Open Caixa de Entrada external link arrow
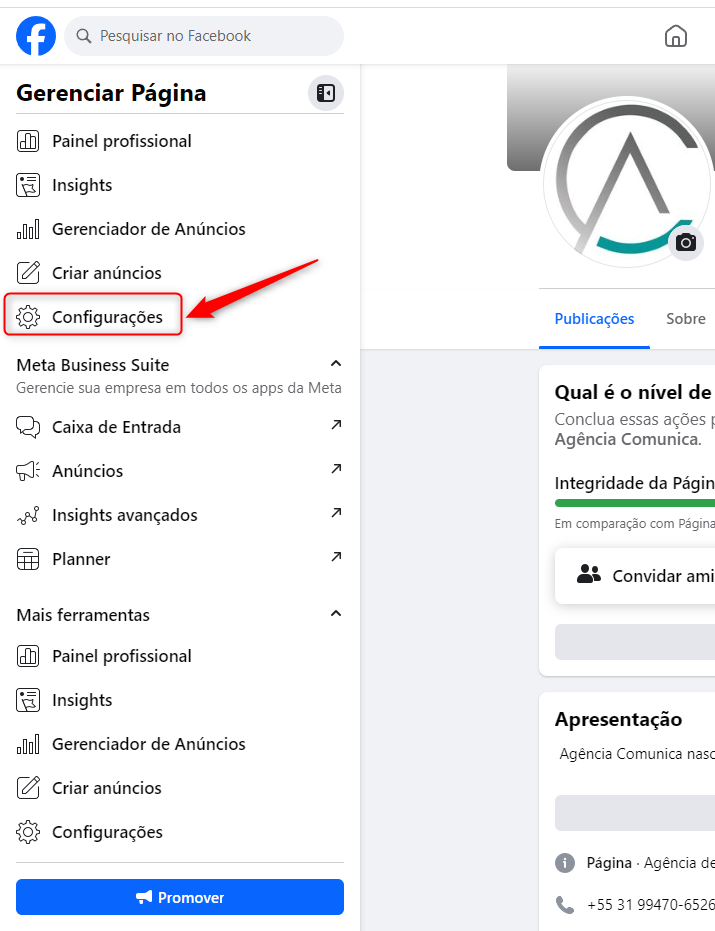This screenshot has height=931, width=715. [336, 425]
